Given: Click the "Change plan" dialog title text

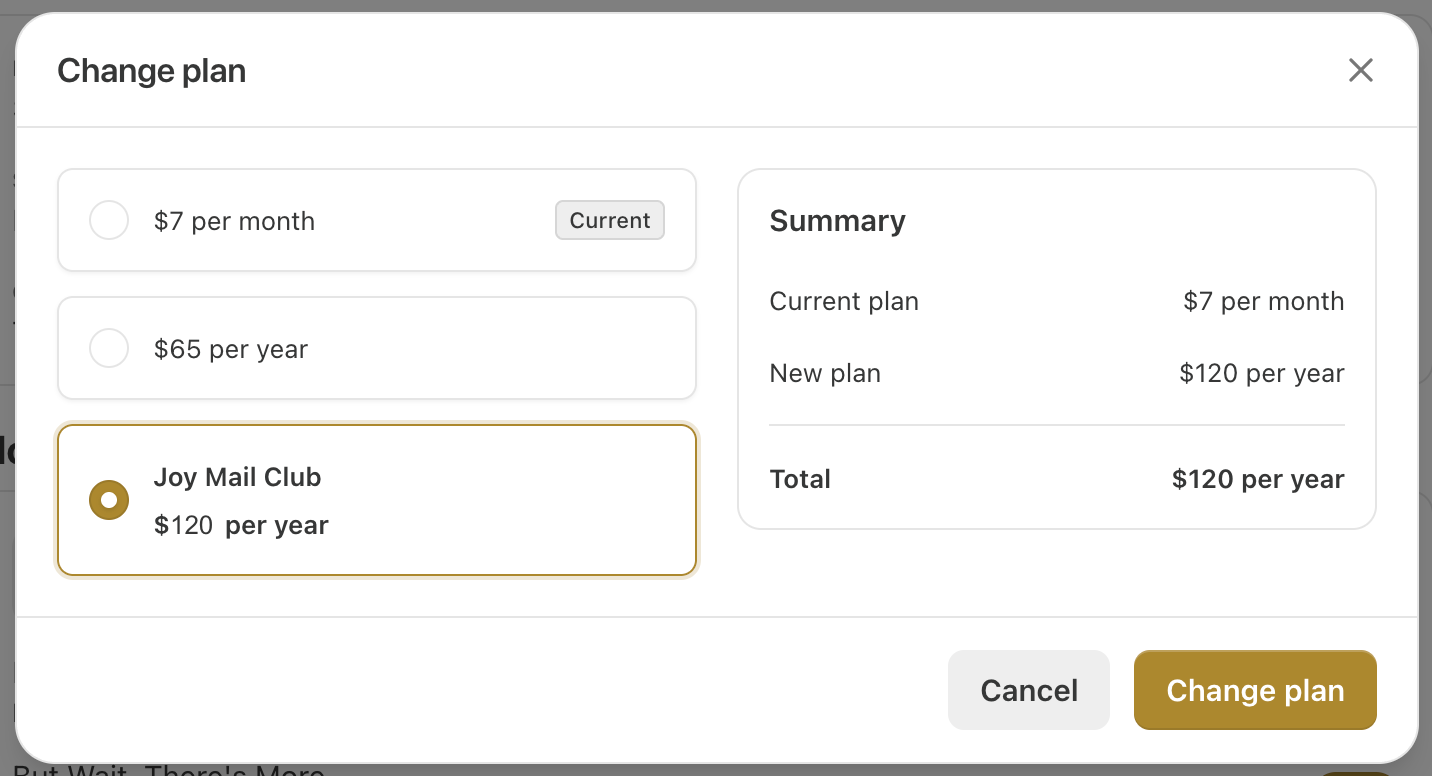Looking at the screenshot, I should [151, 71].
